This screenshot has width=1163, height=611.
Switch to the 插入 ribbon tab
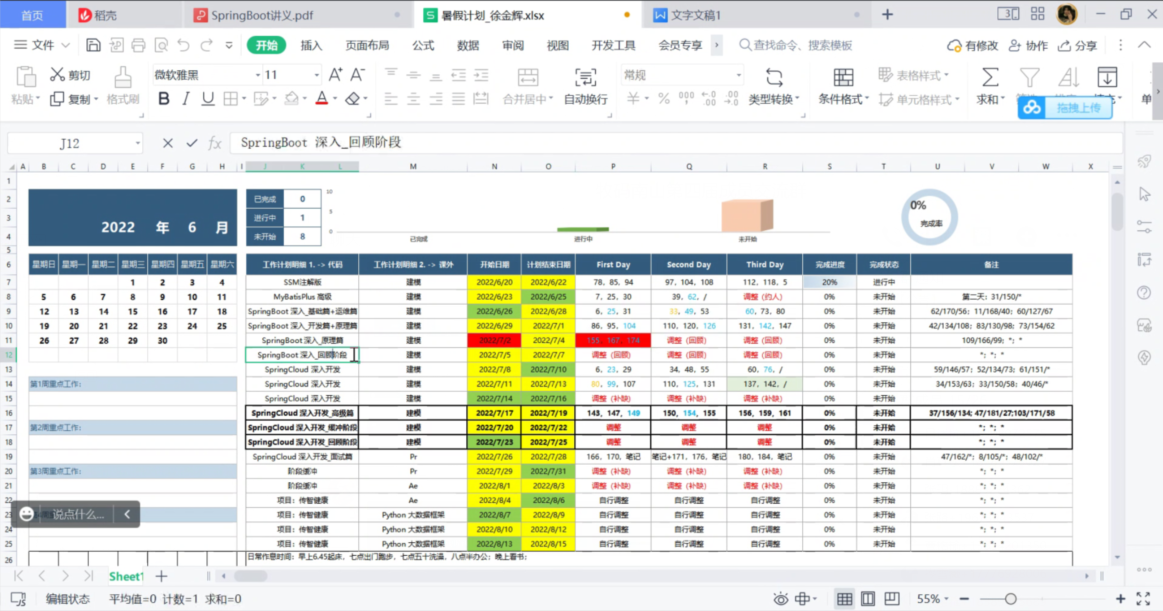(x=311, y=45)
